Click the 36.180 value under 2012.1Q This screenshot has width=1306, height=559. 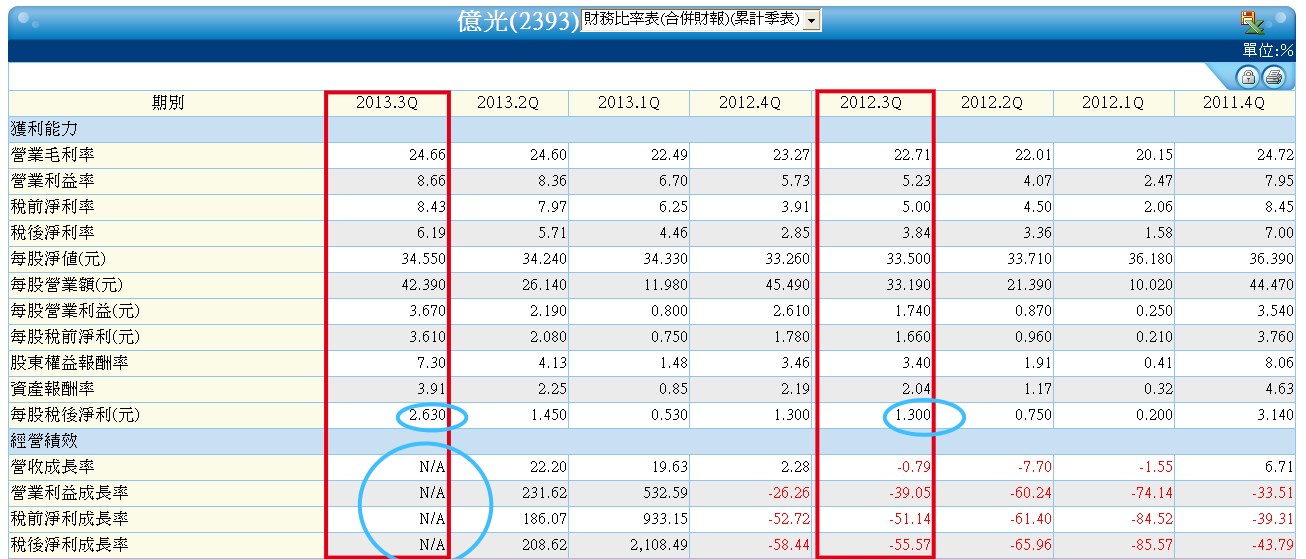[1149, 259]
